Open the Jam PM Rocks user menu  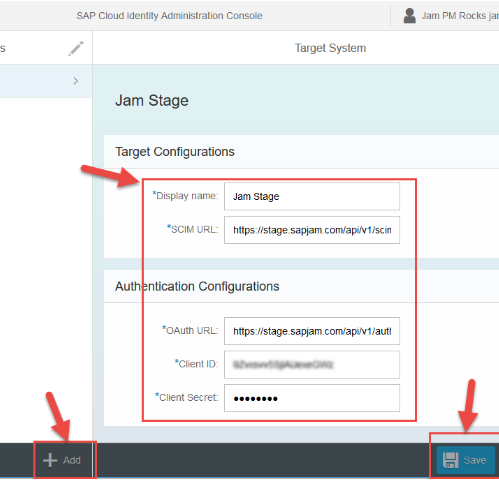pyautogui.click(x=460, y=16)
